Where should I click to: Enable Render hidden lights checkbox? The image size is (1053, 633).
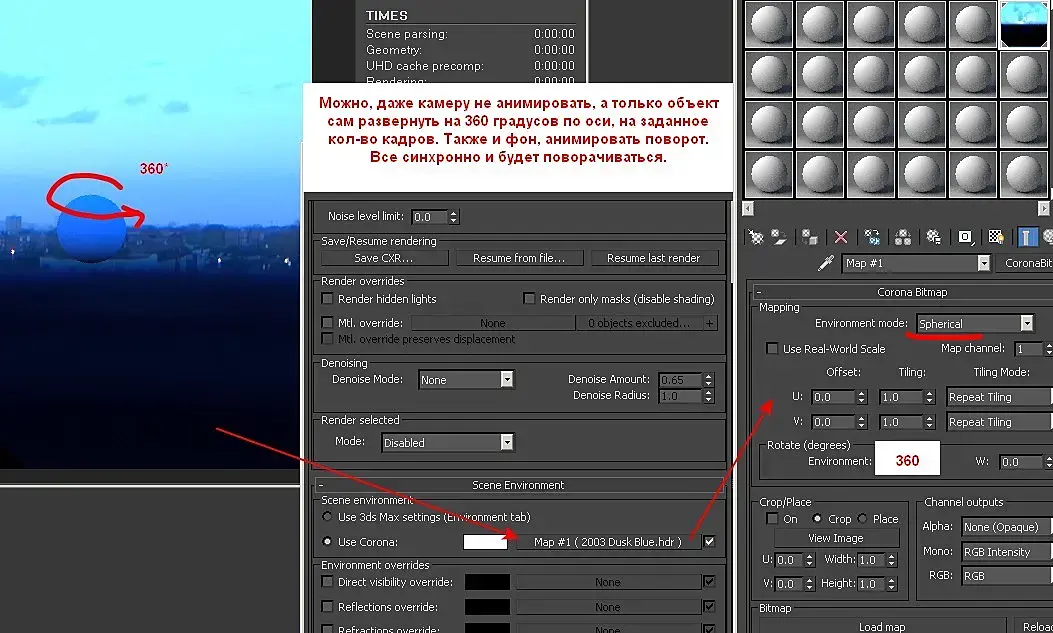coord(327,298)
